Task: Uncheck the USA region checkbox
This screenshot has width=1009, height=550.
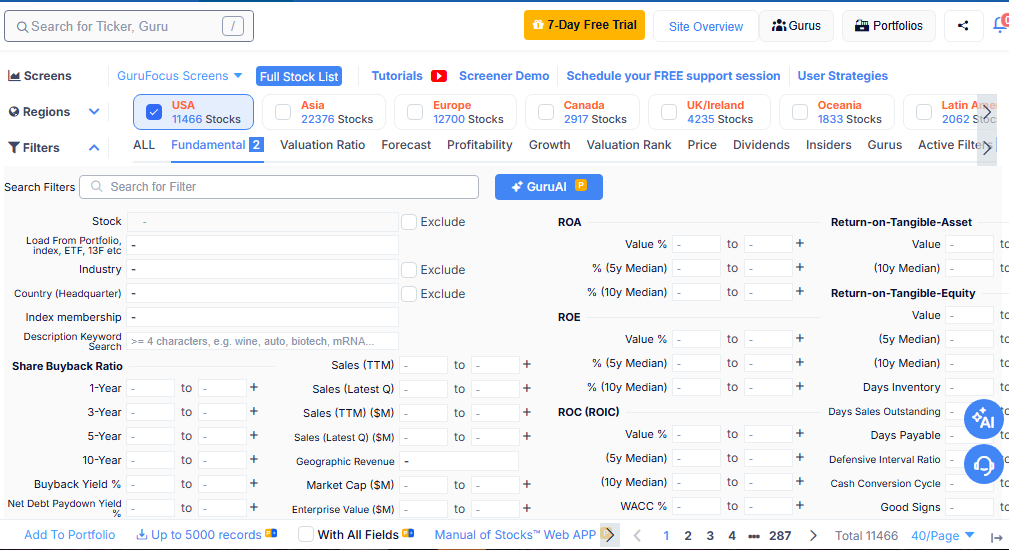Action: click(x=154, y=112)
